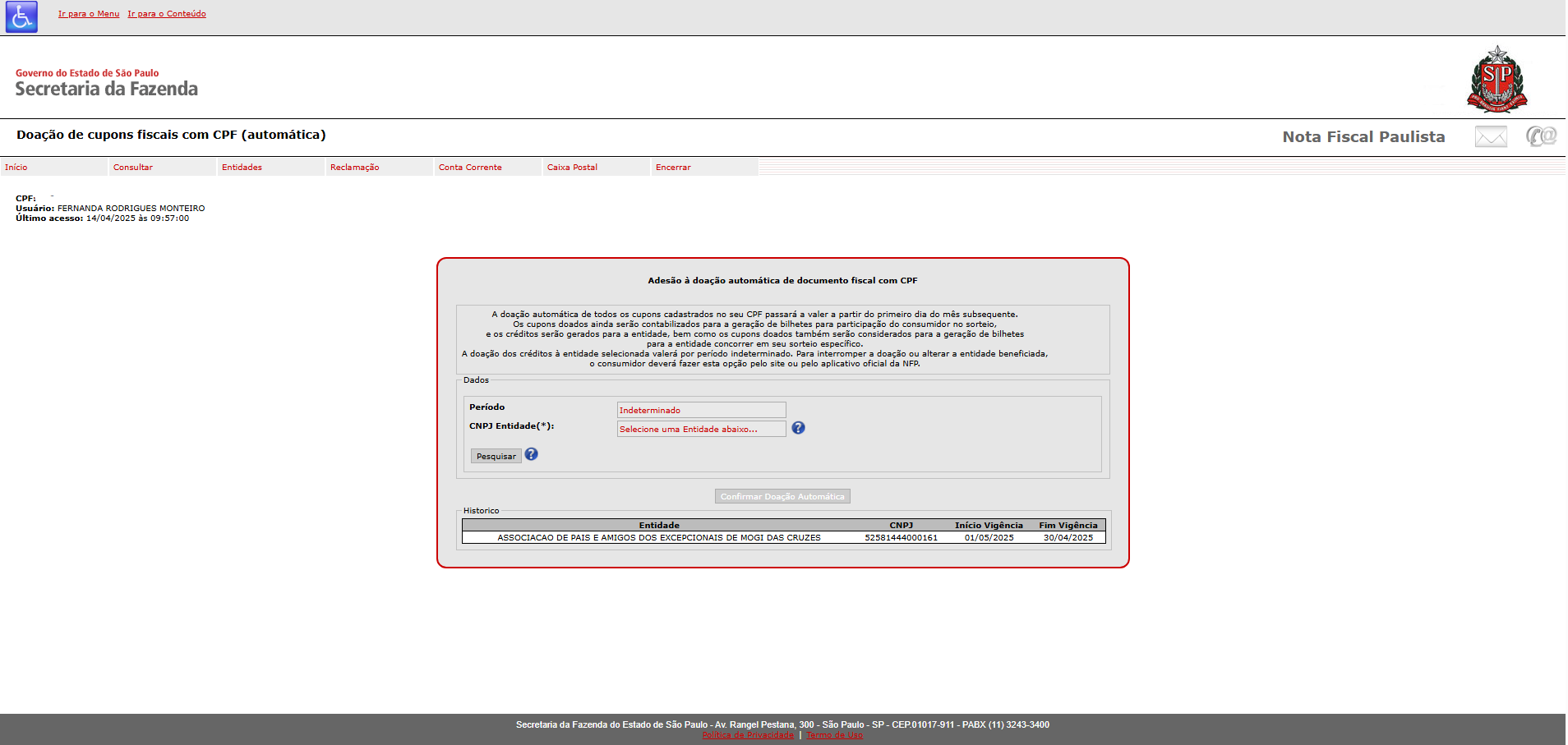Screen dimensions: 1568x745
Task: Follow the 'Ir para o Menu' link
Action: tap(89, 14)
